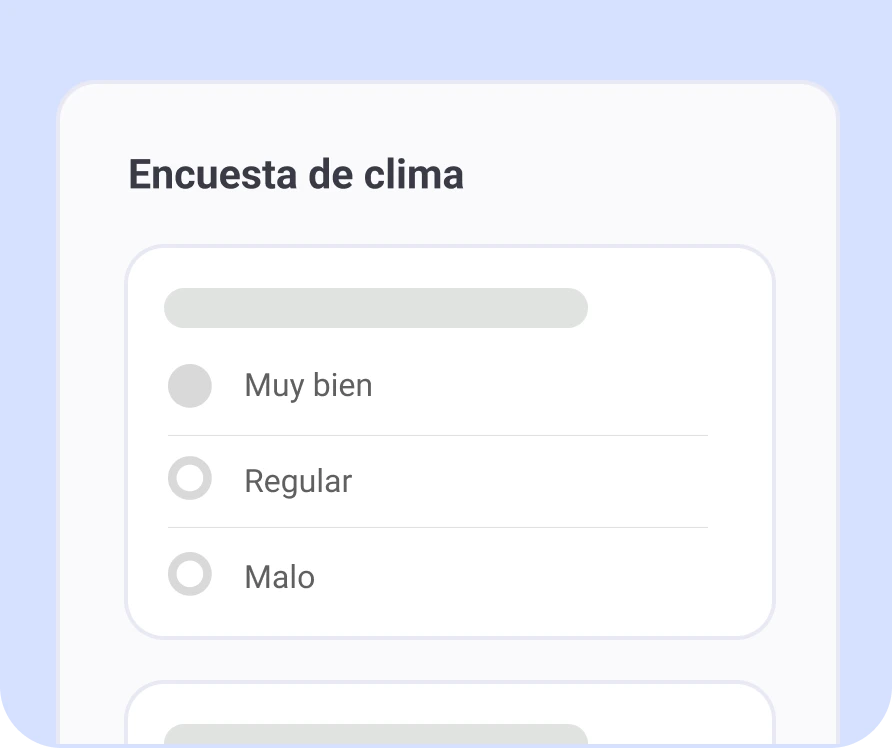Select the filled radio indicator next to Muy bien

pyautogui.click(x=190, y=385)
